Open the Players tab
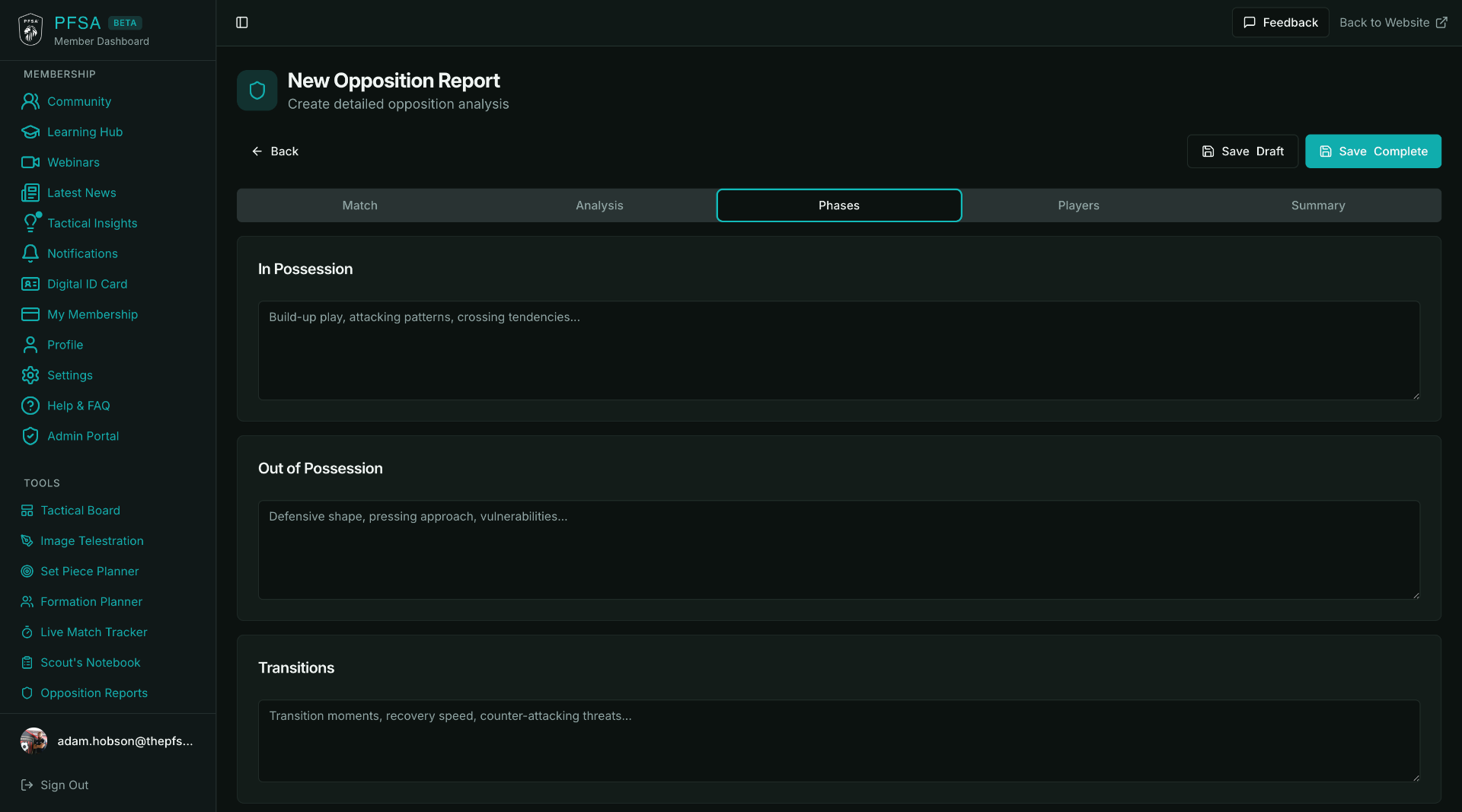The width and height of the screenshot is (1462, 812). [x=1078, y=205]
